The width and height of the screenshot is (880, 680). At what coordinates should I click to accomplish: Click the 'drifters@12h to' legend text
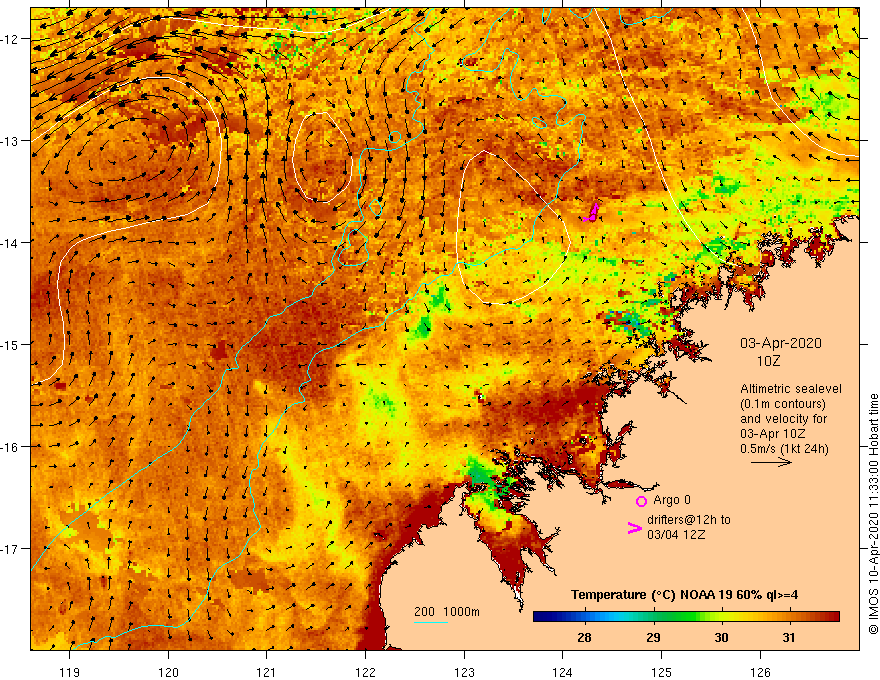pos(689,520)
